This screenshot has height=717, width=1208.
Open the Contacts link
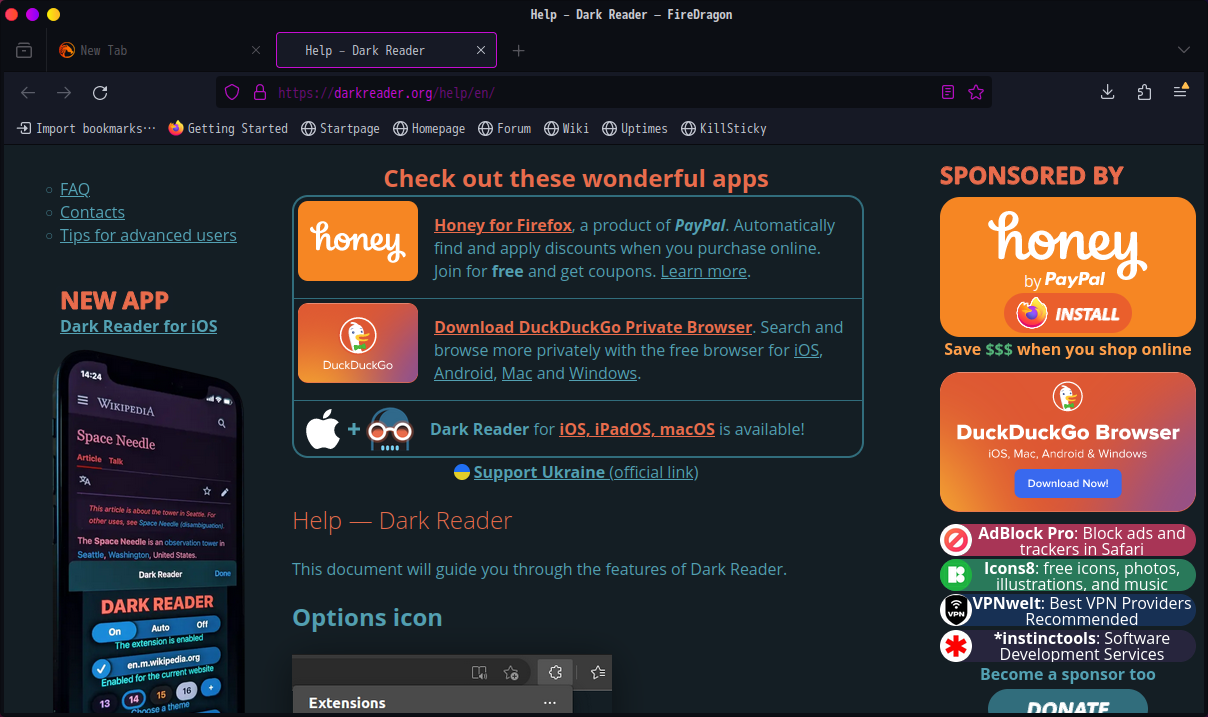click(92, 212)
